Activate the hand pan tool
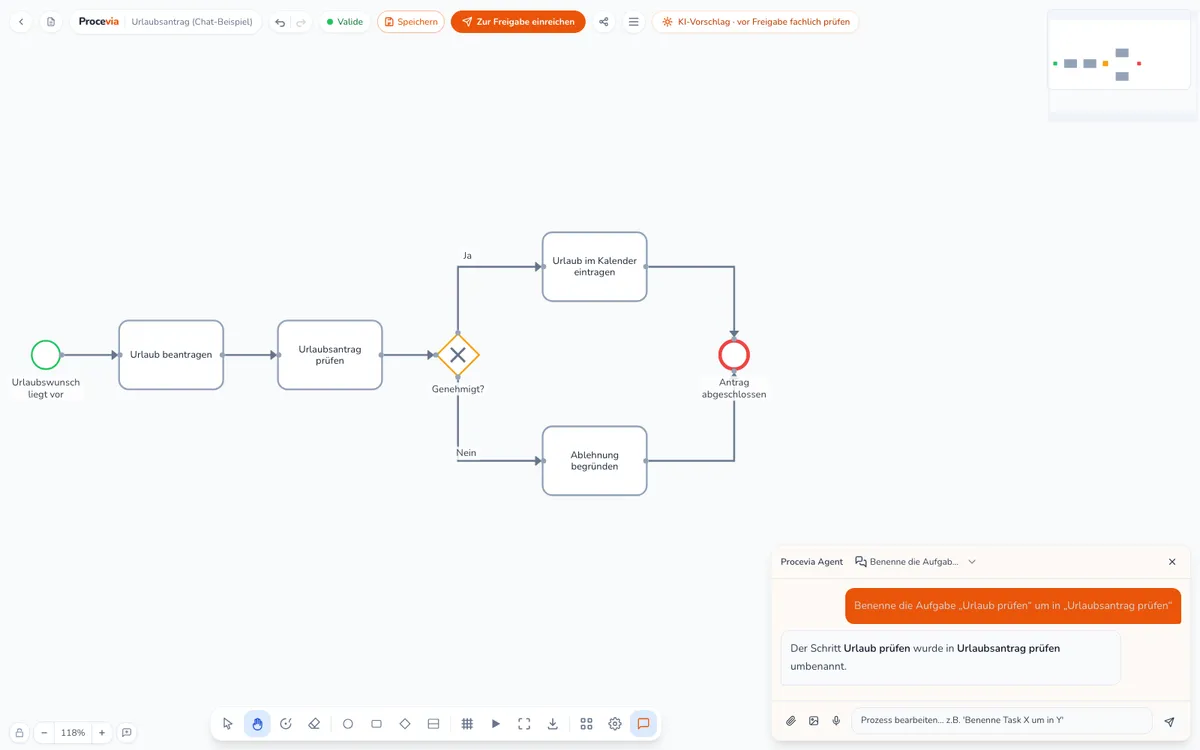Screen dimensions: 1200x750 coord(257,724)
